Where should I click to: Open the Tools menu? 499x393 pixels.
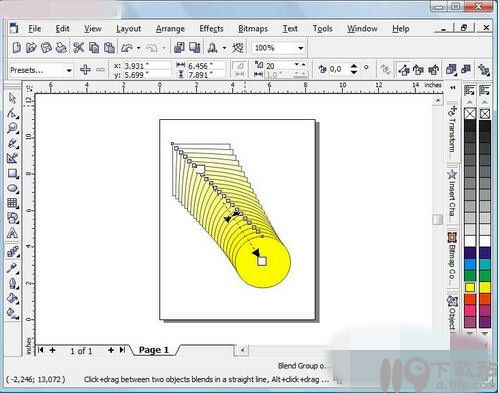(x=322, y=29)
